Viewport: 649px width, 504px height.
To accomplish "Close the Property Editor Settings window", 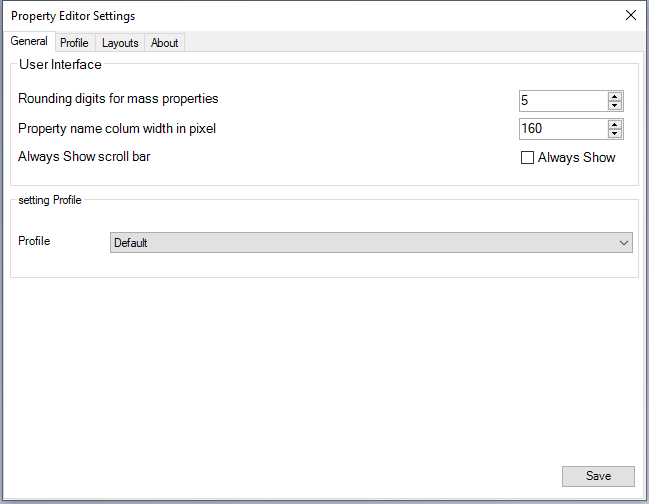I will [631, 15].
